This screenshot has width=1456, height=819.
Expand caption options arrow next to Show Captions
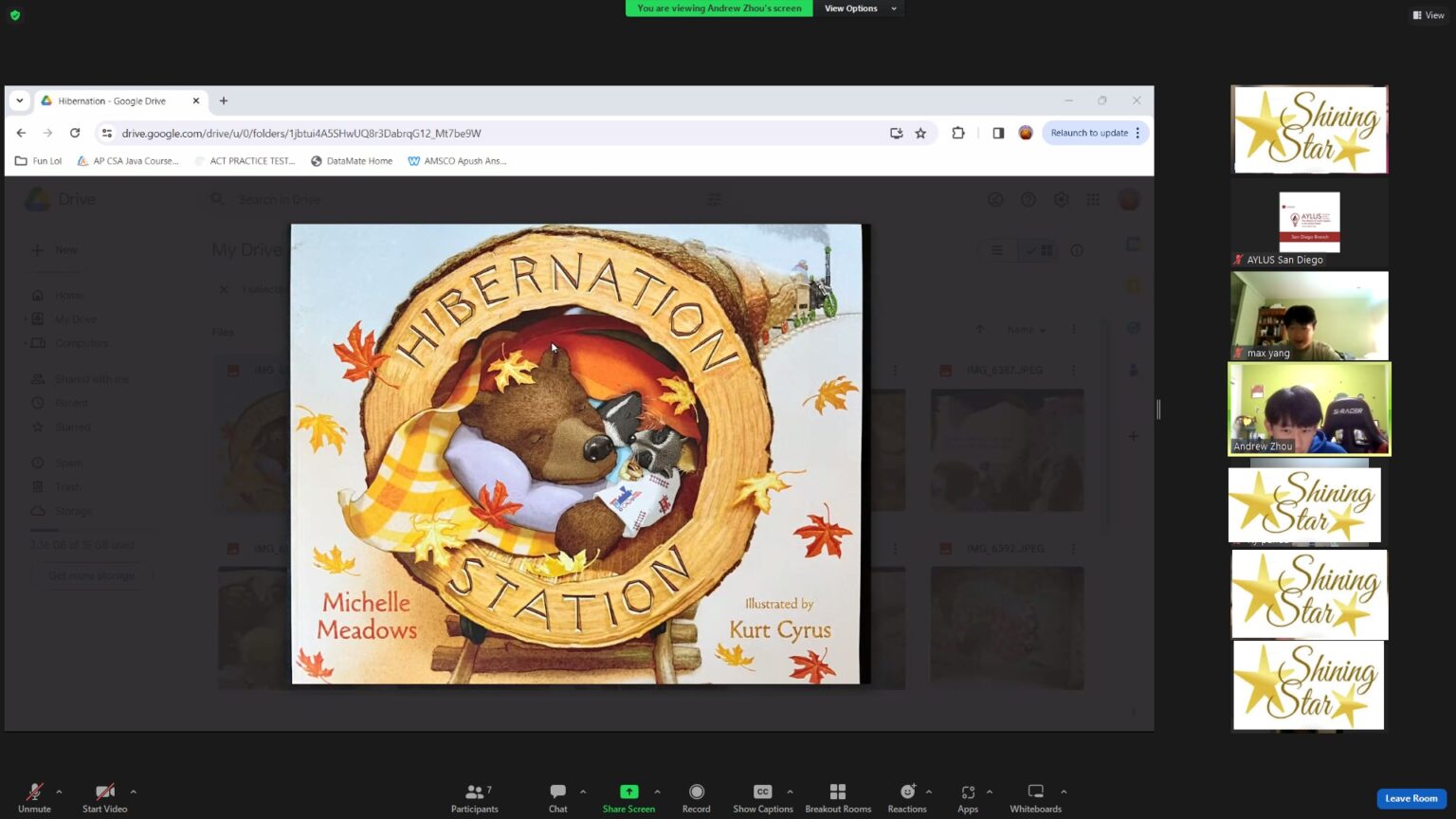point(790,792)
